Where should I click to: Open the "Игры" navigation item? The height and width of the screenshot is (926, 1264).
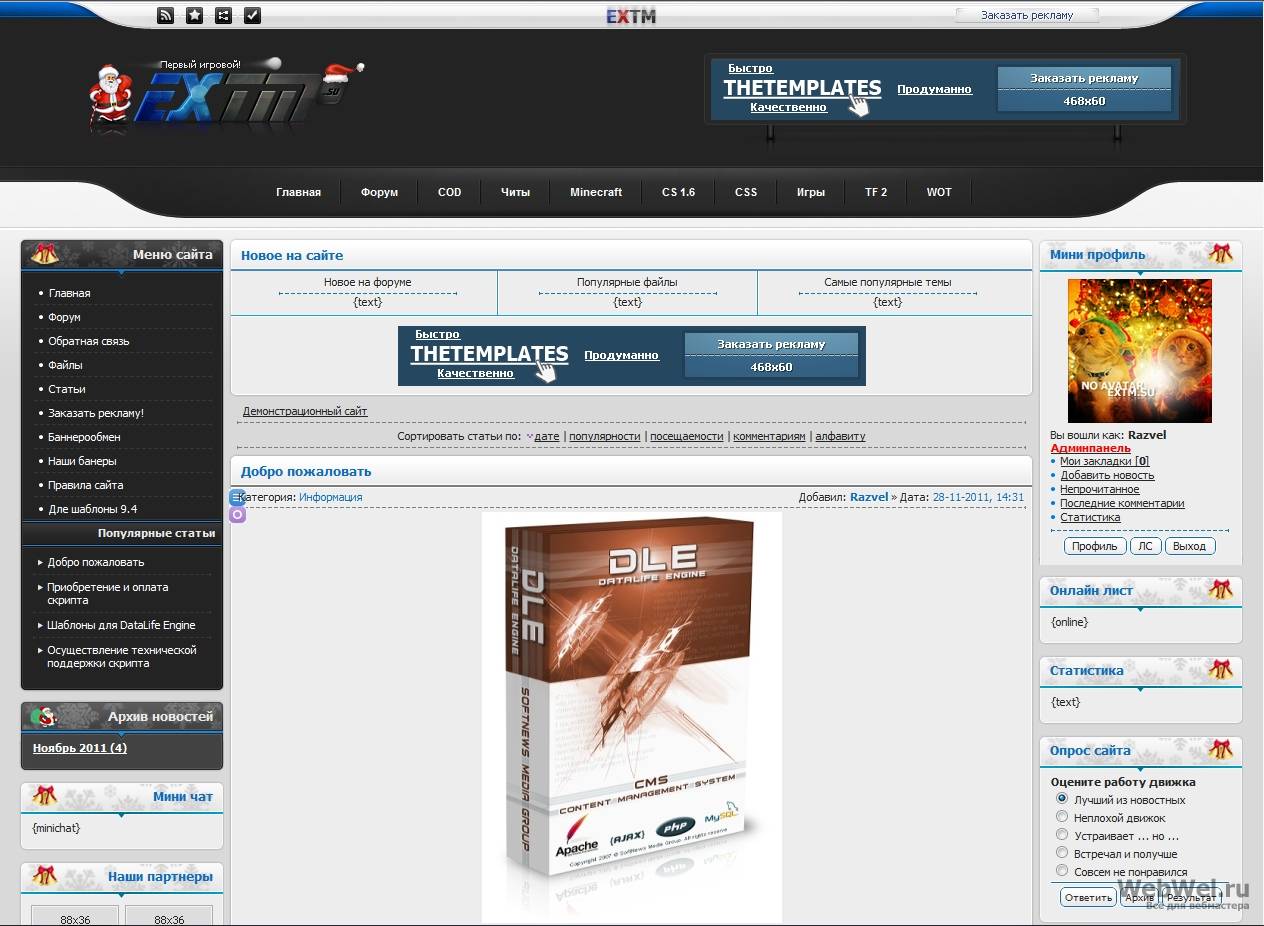pyautogui.click(x=811, y=192)
